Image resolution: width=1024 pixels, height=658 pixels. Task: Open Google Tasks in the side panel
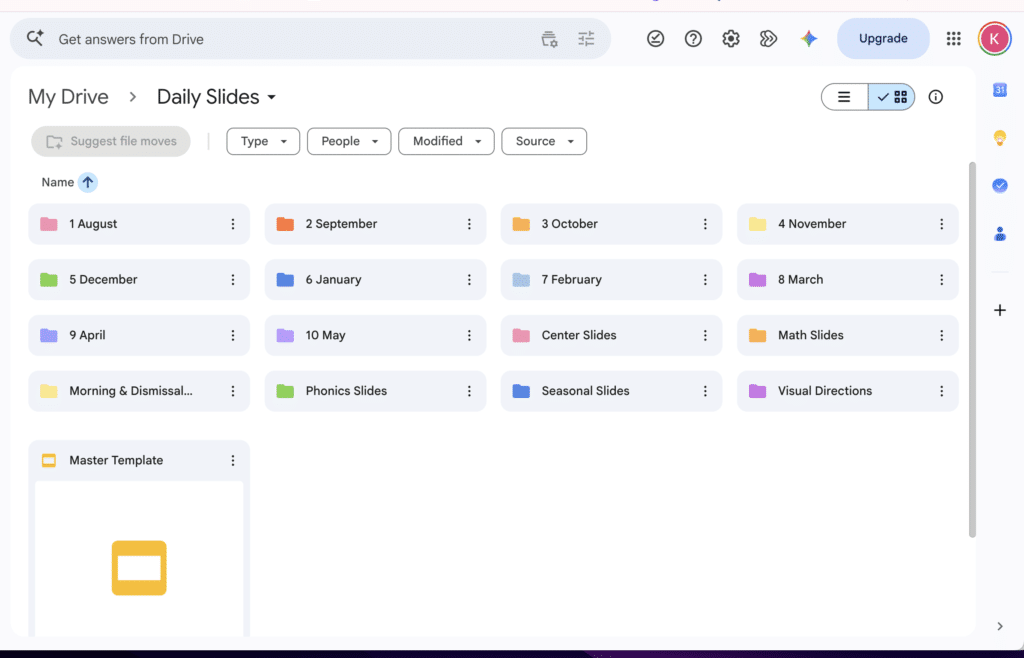click(1000, 185)
